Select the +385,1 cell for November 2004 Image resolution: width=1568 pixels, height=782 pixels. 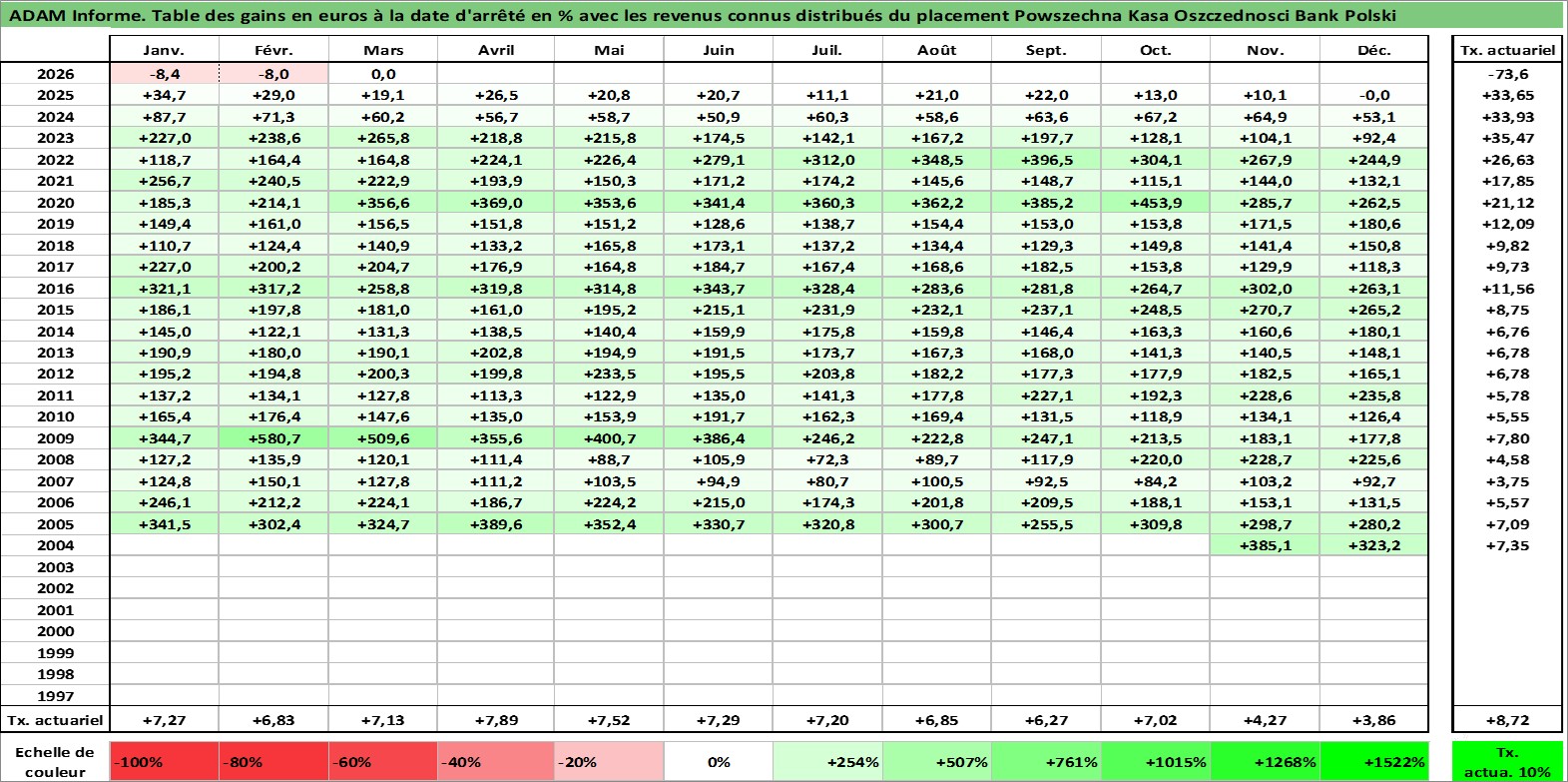click(x=1265, y=545)
